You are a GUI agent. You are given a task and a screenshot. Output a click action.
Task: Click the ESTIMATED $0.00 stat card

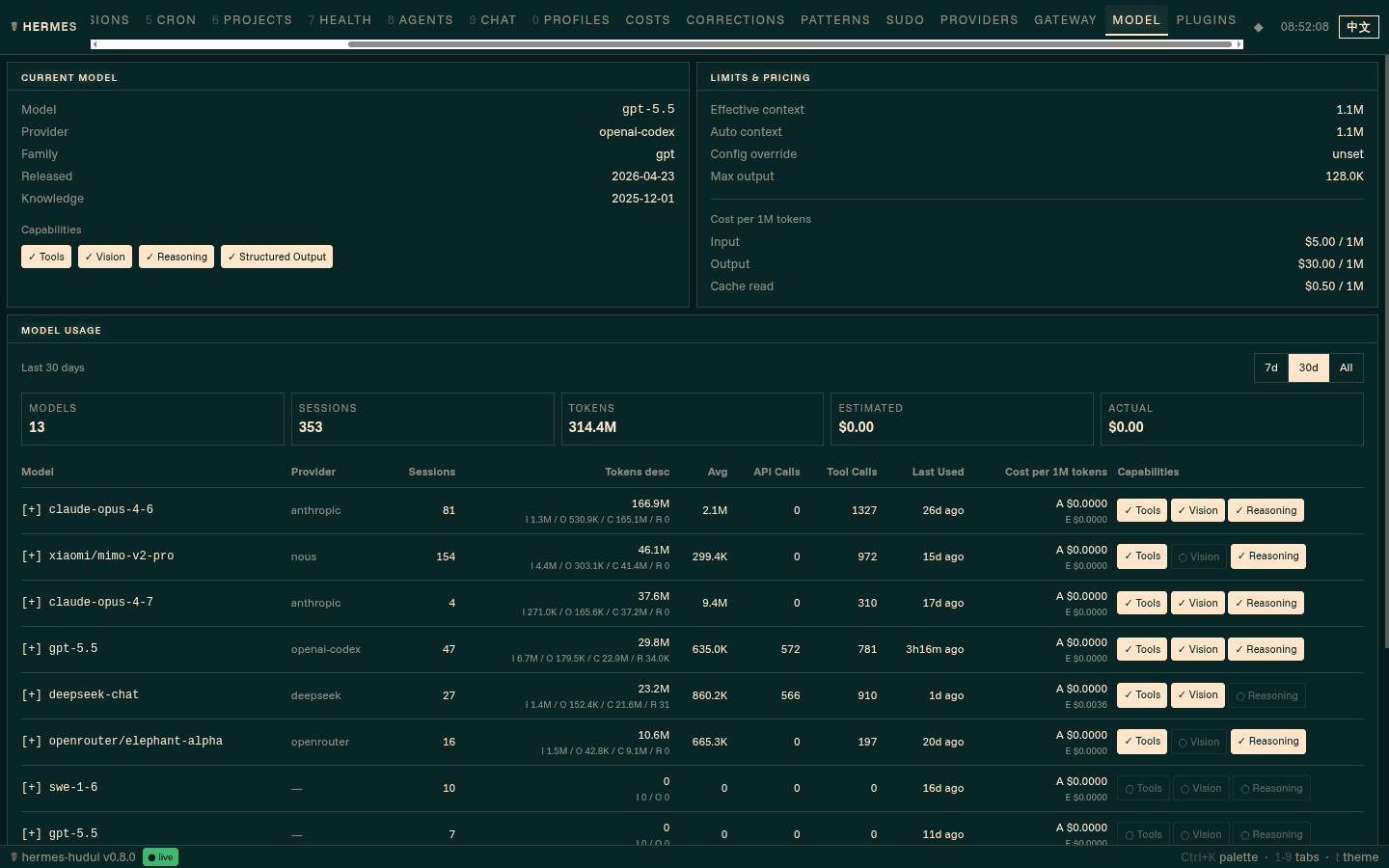pos(962,419)
